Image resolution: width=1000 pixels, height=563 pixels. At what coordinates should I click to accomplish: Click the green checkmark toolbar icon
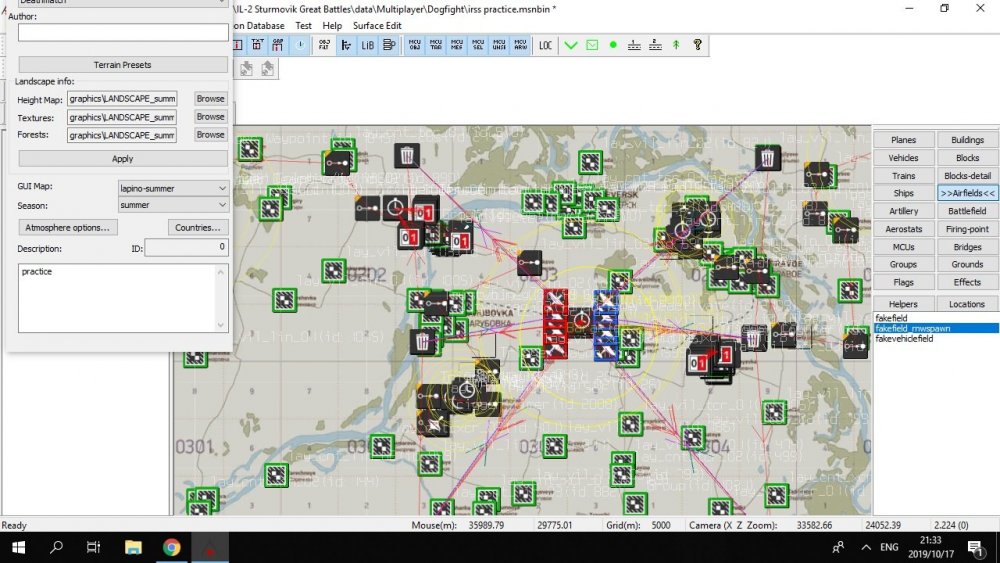pyautogui.click(x=571, y=45)
